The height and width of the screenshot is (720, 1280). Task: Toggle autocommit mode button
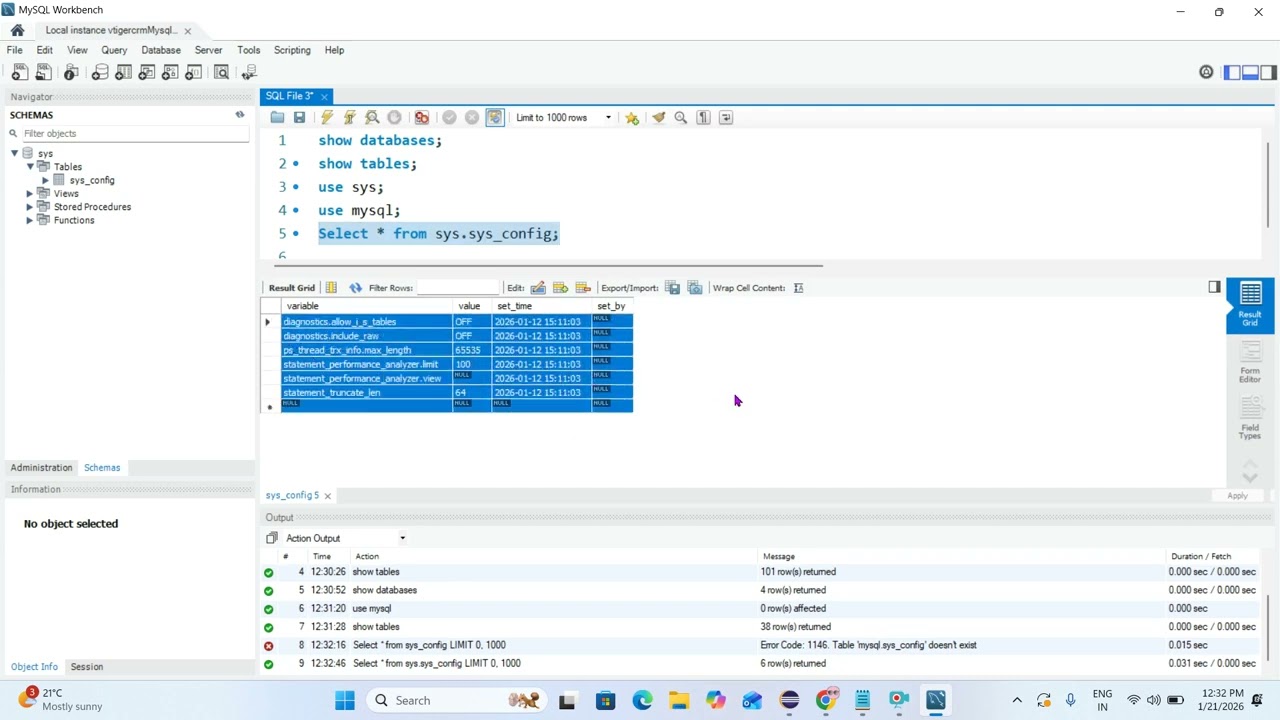click(x=495, y=118)
